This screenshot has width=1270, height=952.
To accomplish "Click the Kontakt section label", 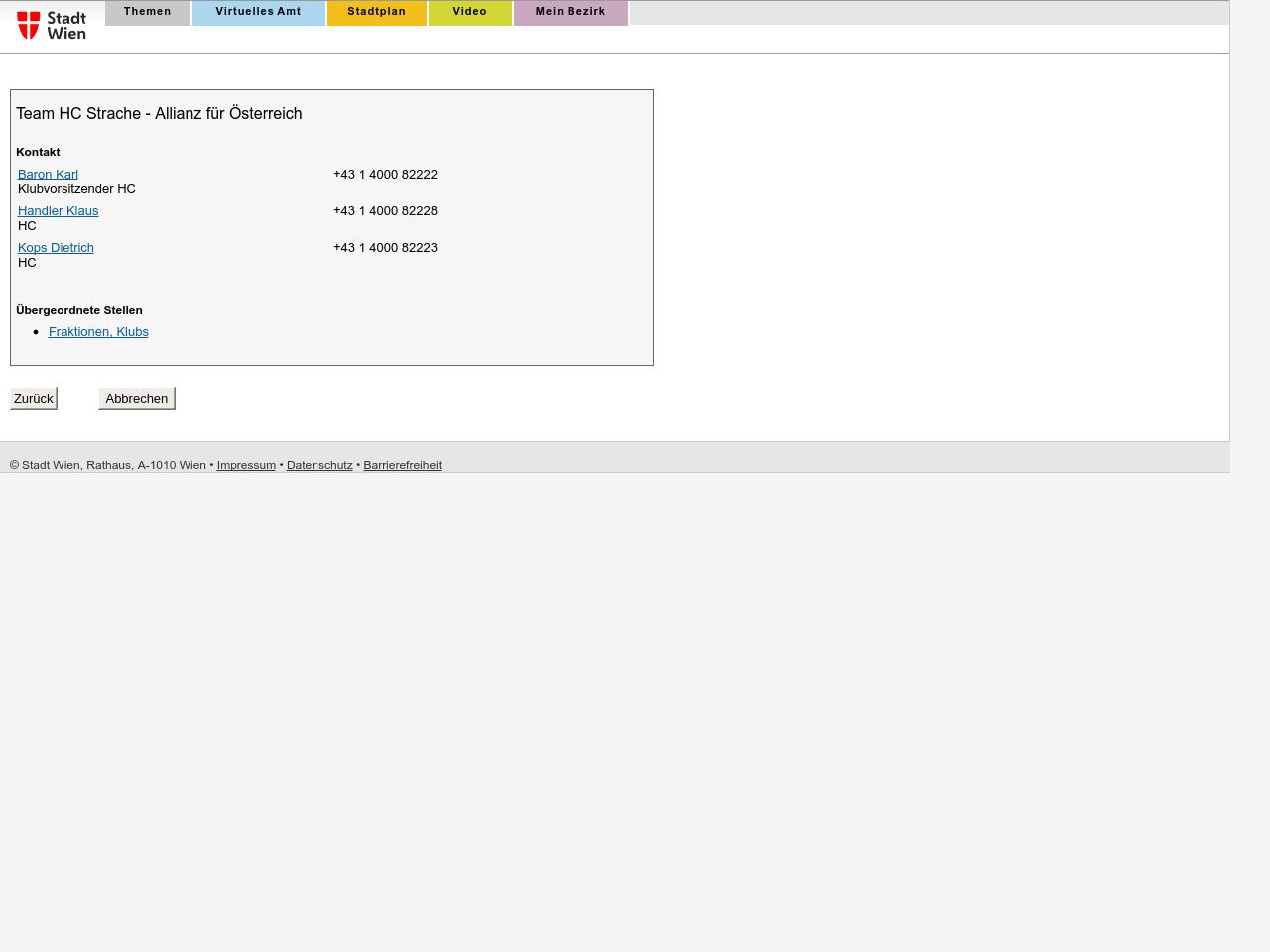I will pyautogui.click(x=38, y=152).
